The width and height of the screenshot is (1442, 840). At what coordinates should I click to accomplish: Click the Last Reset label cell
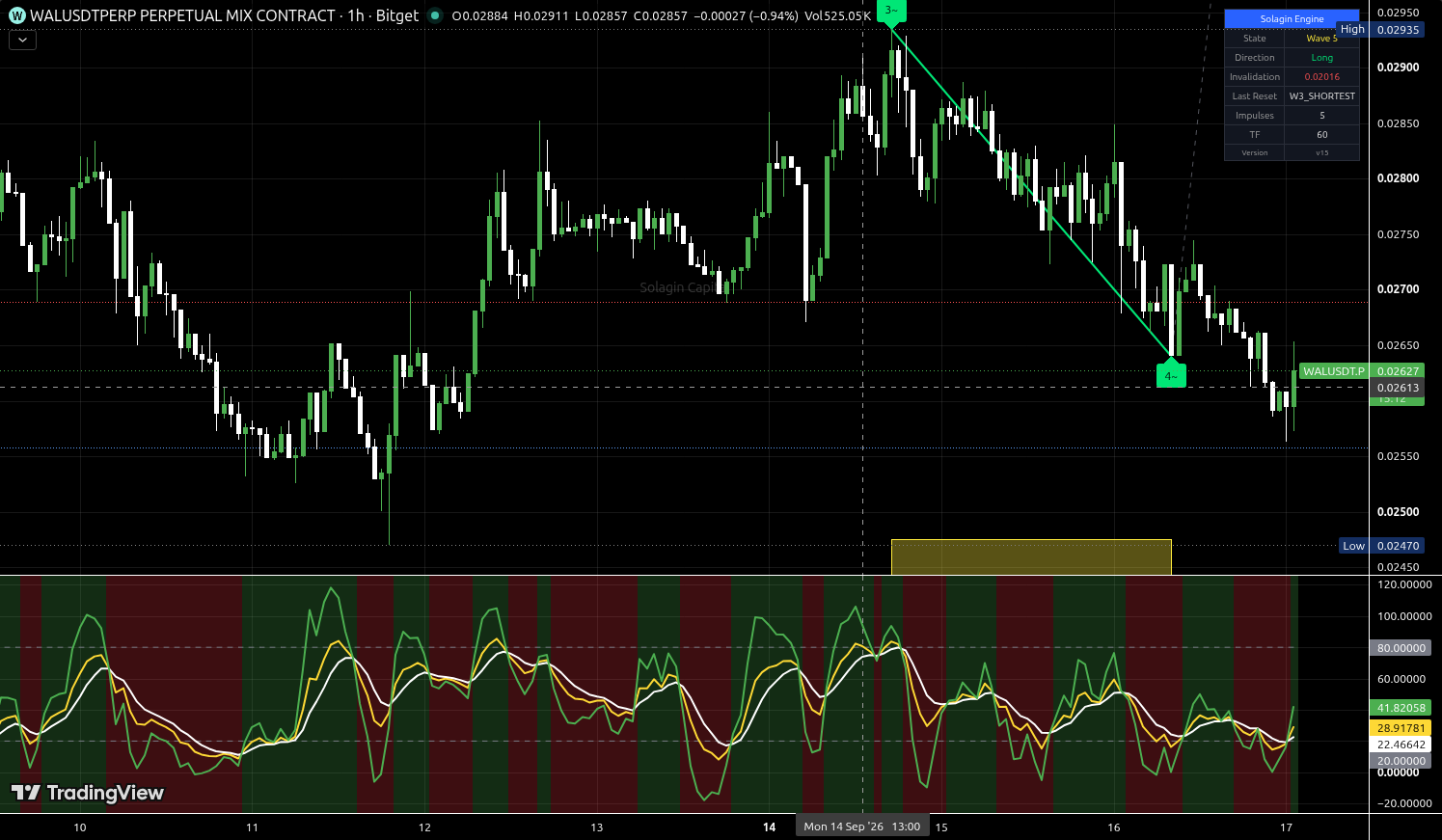point(1254,96)
